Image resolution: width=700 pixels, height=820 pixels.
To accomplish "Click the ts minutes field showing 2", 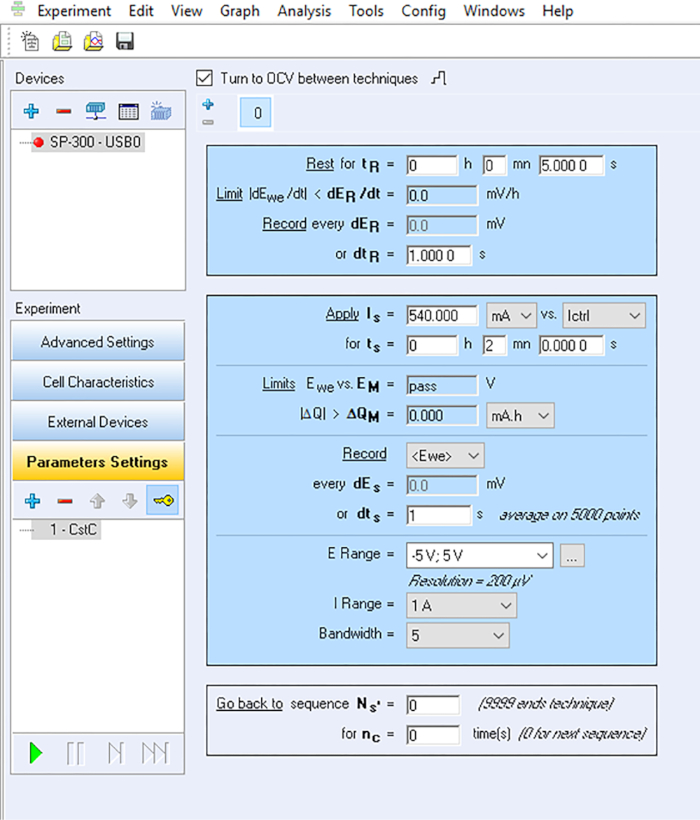I will coord(494,345).
